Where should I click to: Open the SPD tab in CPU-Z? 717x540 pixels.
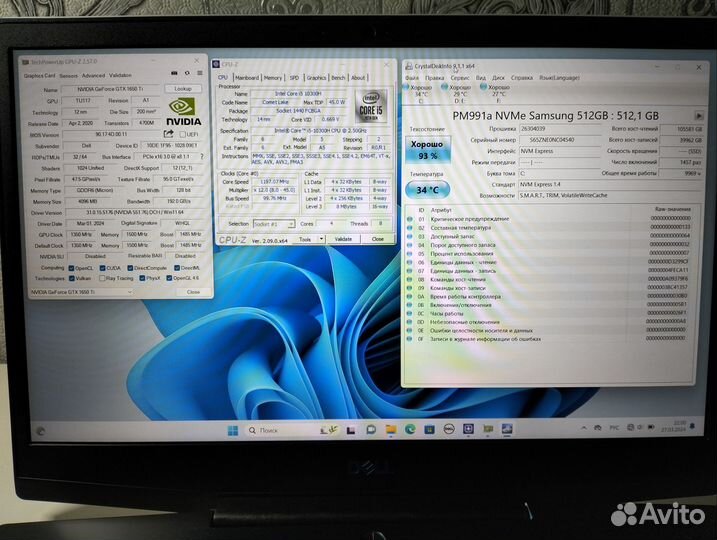pyautogui.click(x=294, y=78)
